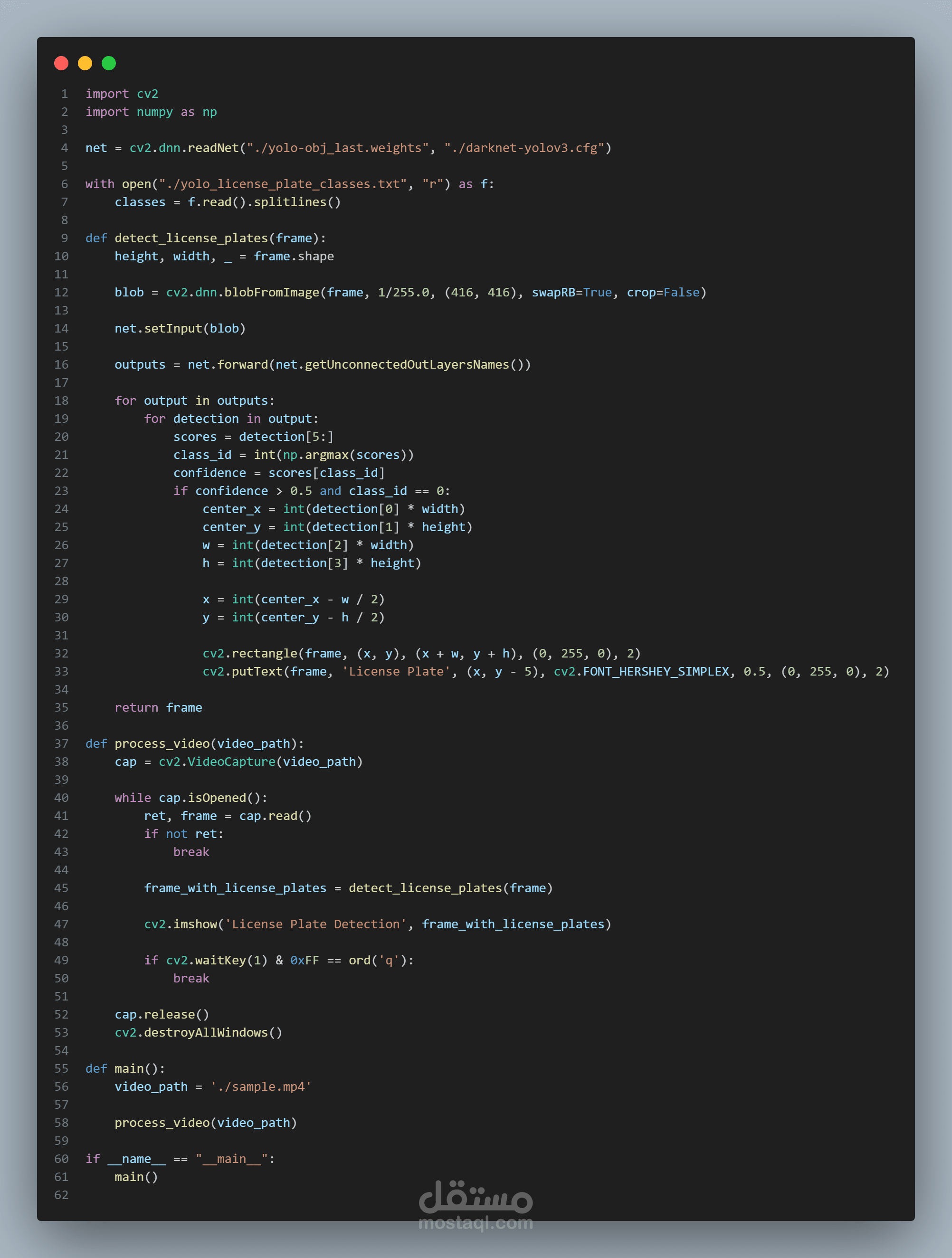Click '0xFF' hex literal
Viewport: 952px width, 1258px height.
click(x=304, y=961)
